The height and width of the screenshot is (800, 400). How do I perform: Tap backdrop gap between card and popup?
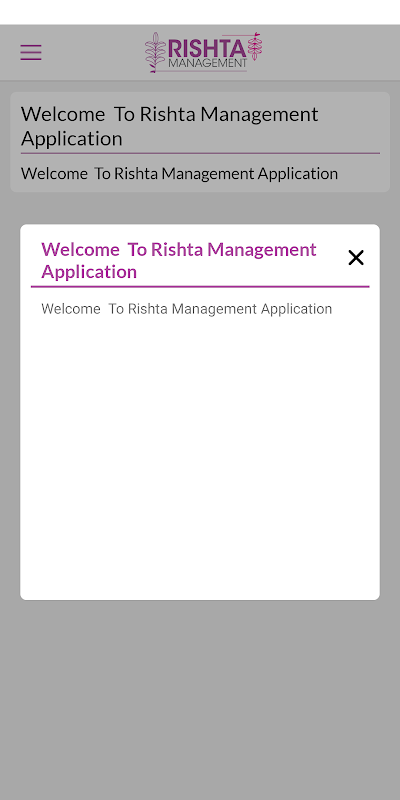(200, 208)
